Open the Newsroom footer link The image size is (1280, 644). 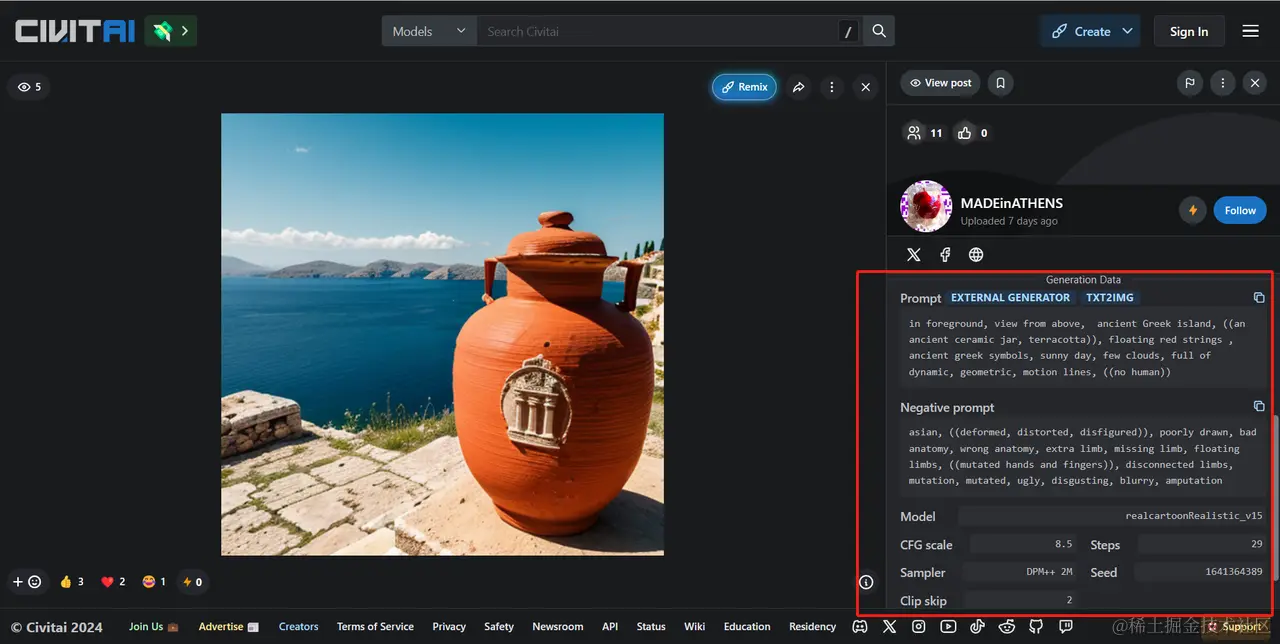pyautogui.click(x=558, y=627)
